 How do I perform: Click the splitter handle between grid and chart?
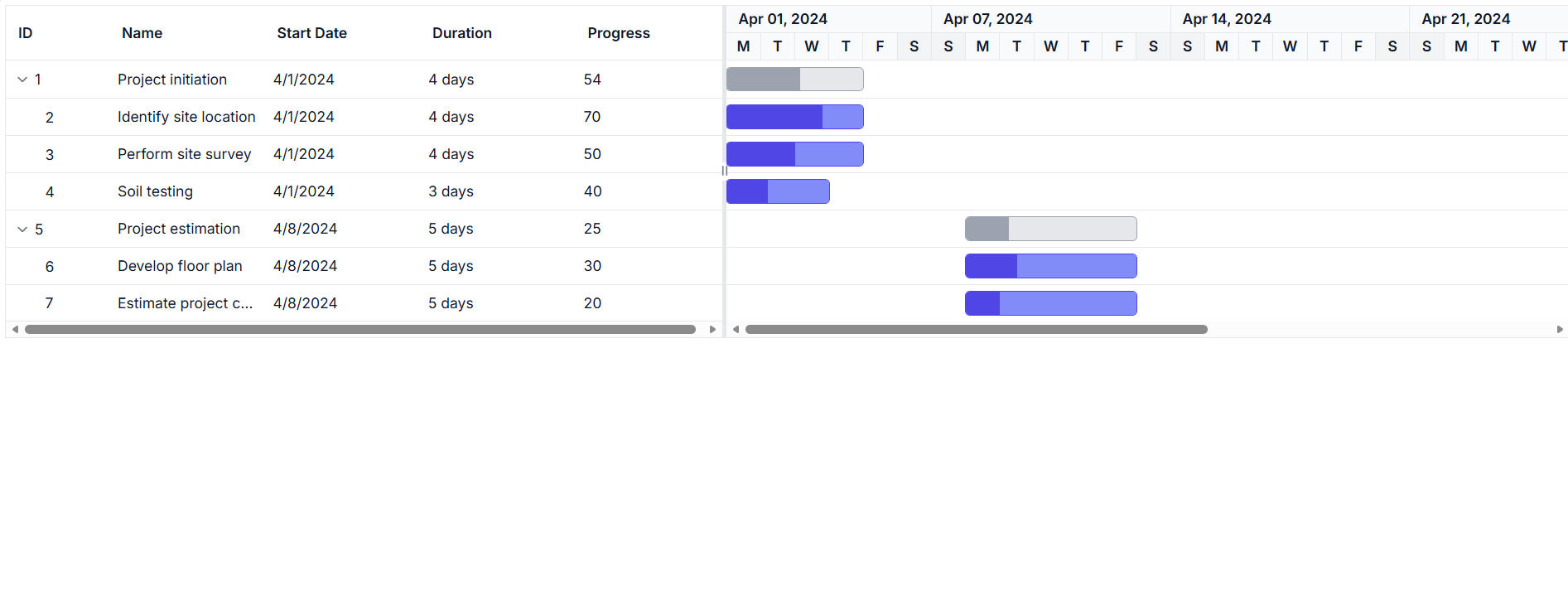pyautogui.click(x=725, y=171)
